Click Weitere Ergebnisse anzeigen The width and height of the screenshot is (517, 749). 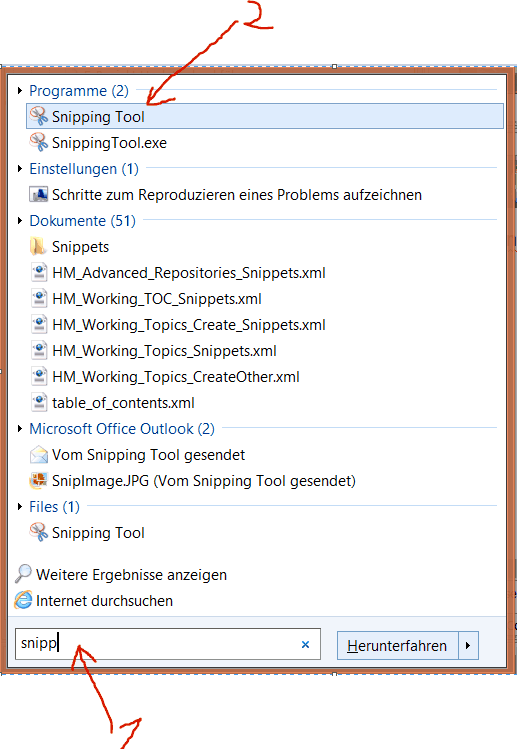(x=131, y=575)
